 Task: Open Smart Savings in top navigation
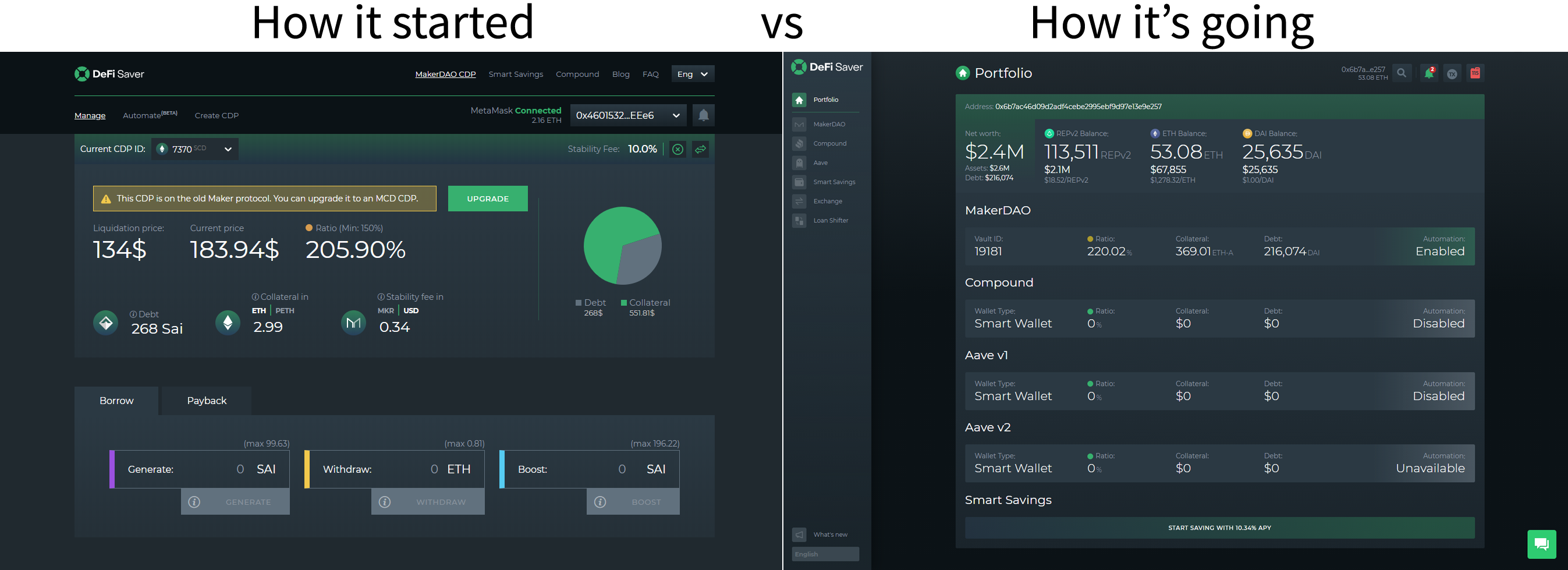516,75
